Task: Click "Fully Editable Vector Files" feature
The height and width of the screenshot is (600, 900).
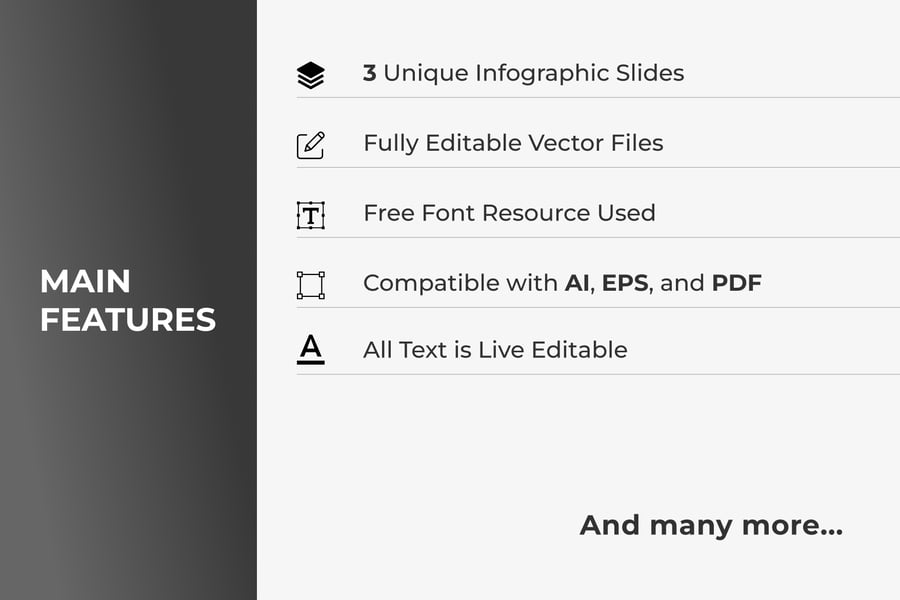Action: pos(513,143)
